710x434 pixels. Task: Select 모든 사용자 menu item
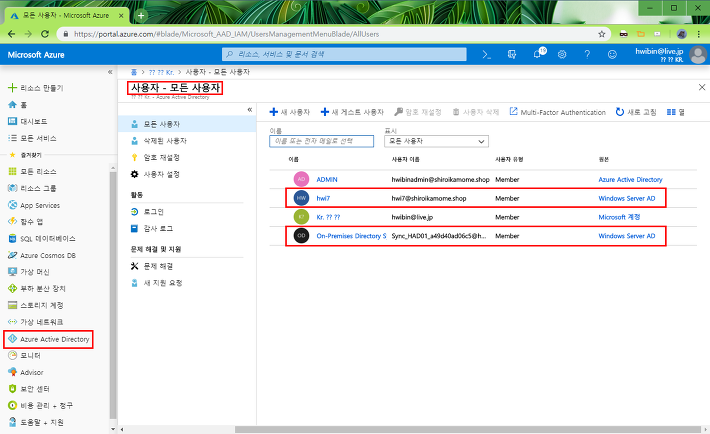click(187, 124)
